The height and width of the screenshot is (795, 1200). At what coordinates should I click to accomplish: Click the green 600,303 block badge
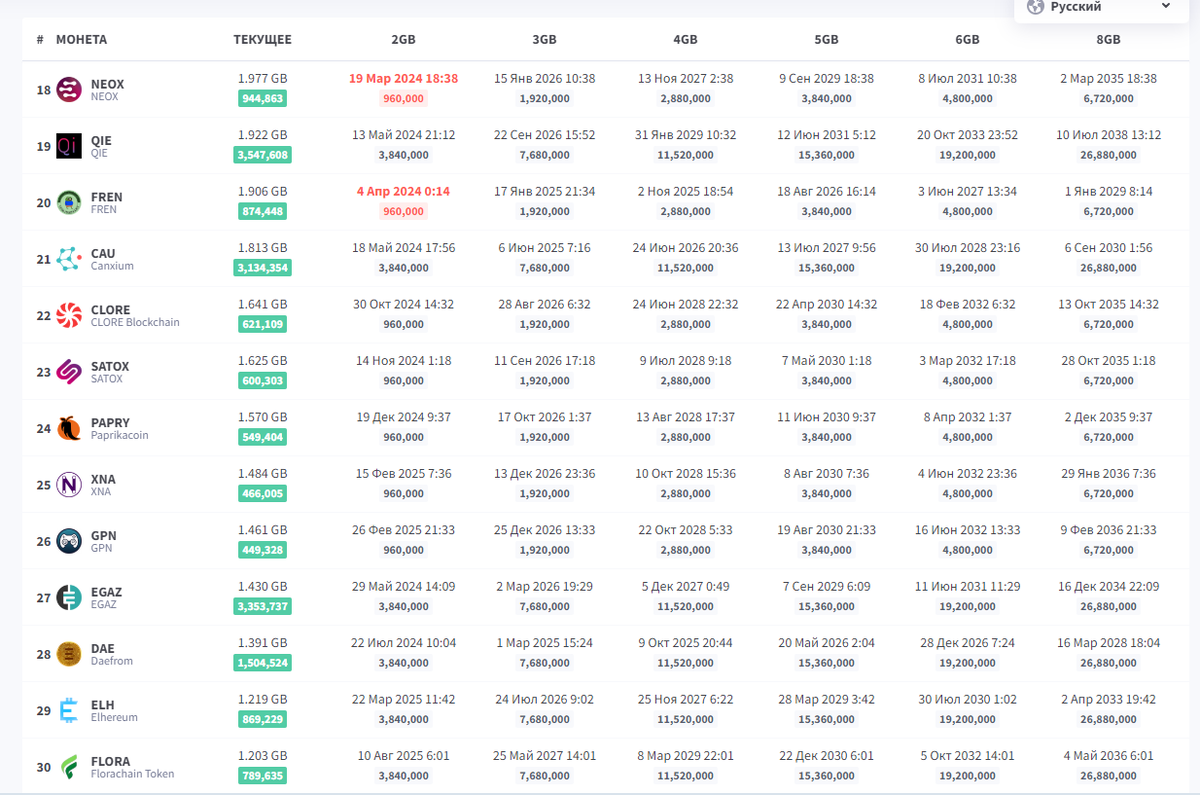click(263, 381)
